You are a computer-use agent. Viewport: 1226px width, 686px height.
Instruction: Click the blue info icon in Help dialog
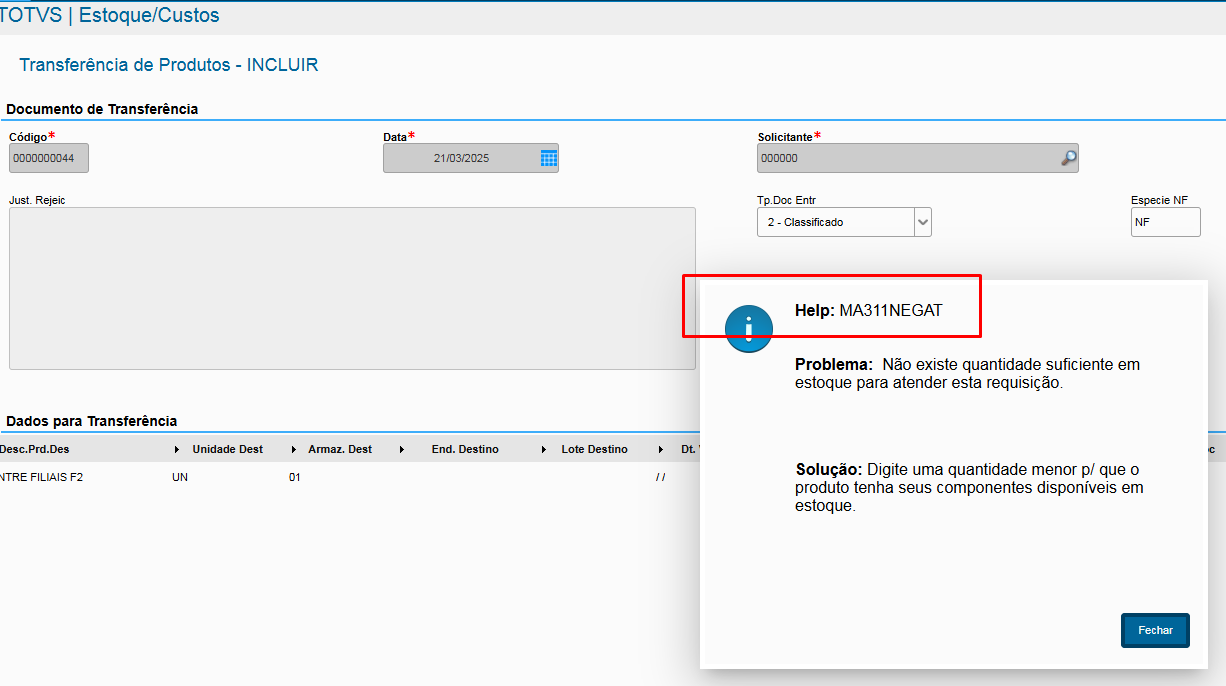[749, 328]
